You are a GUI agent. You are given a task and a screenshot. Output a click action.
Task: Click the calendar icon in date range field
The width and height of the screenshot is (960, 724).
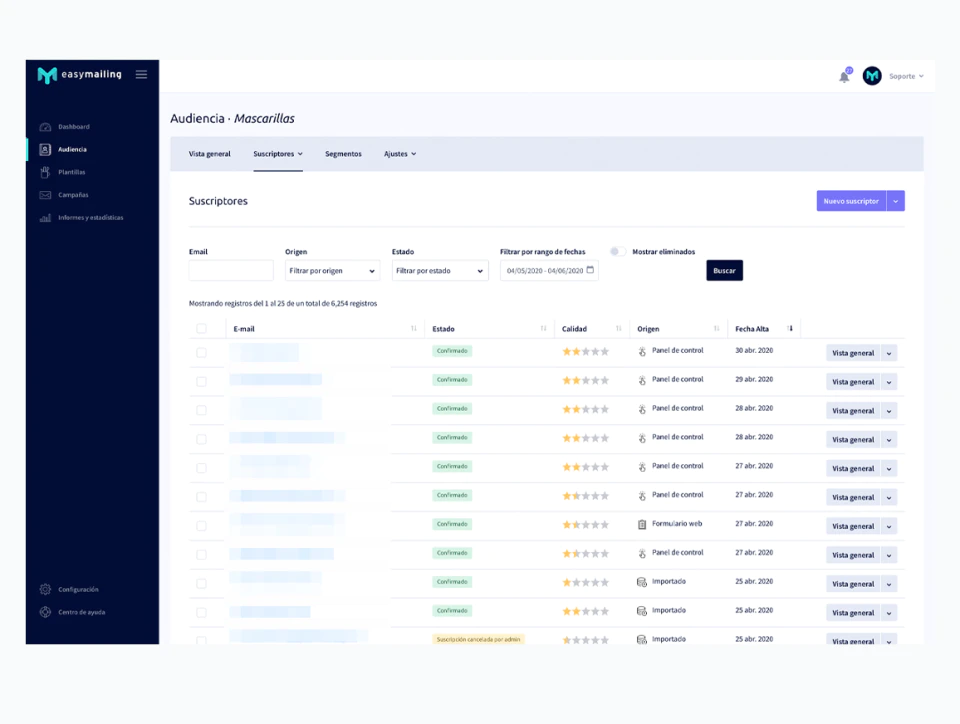[590, 270]
